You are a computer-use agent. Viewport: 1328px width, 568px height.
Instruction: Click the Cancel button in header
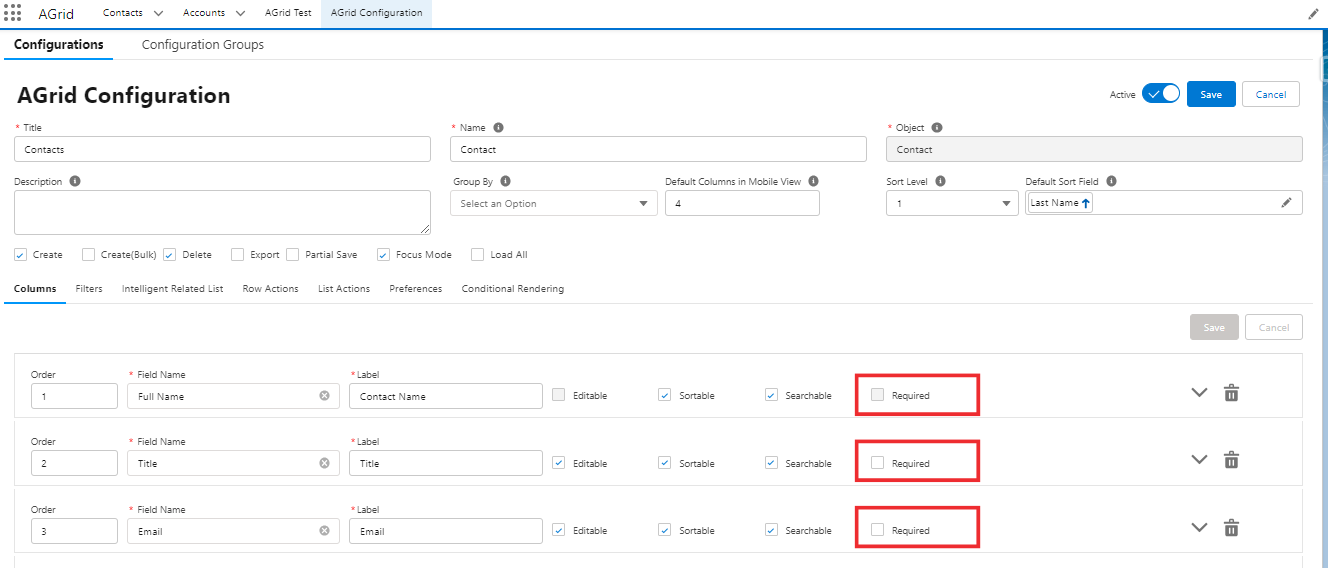click(1271, 94)
